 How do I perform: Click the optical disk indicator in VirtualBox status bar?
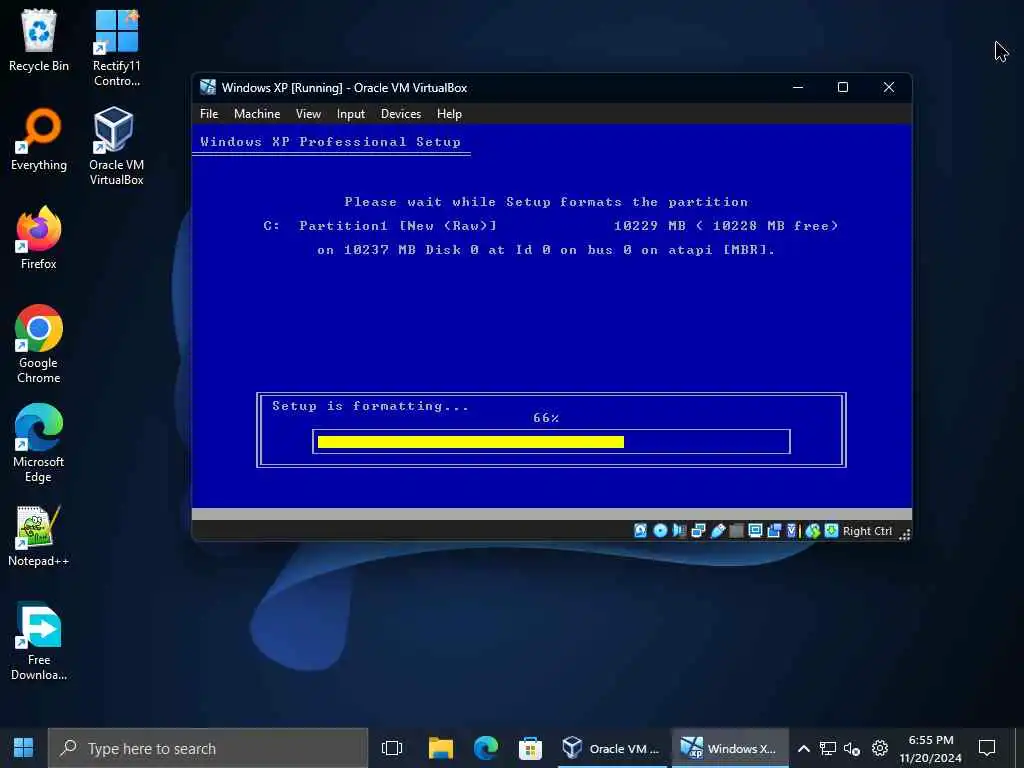660,530
